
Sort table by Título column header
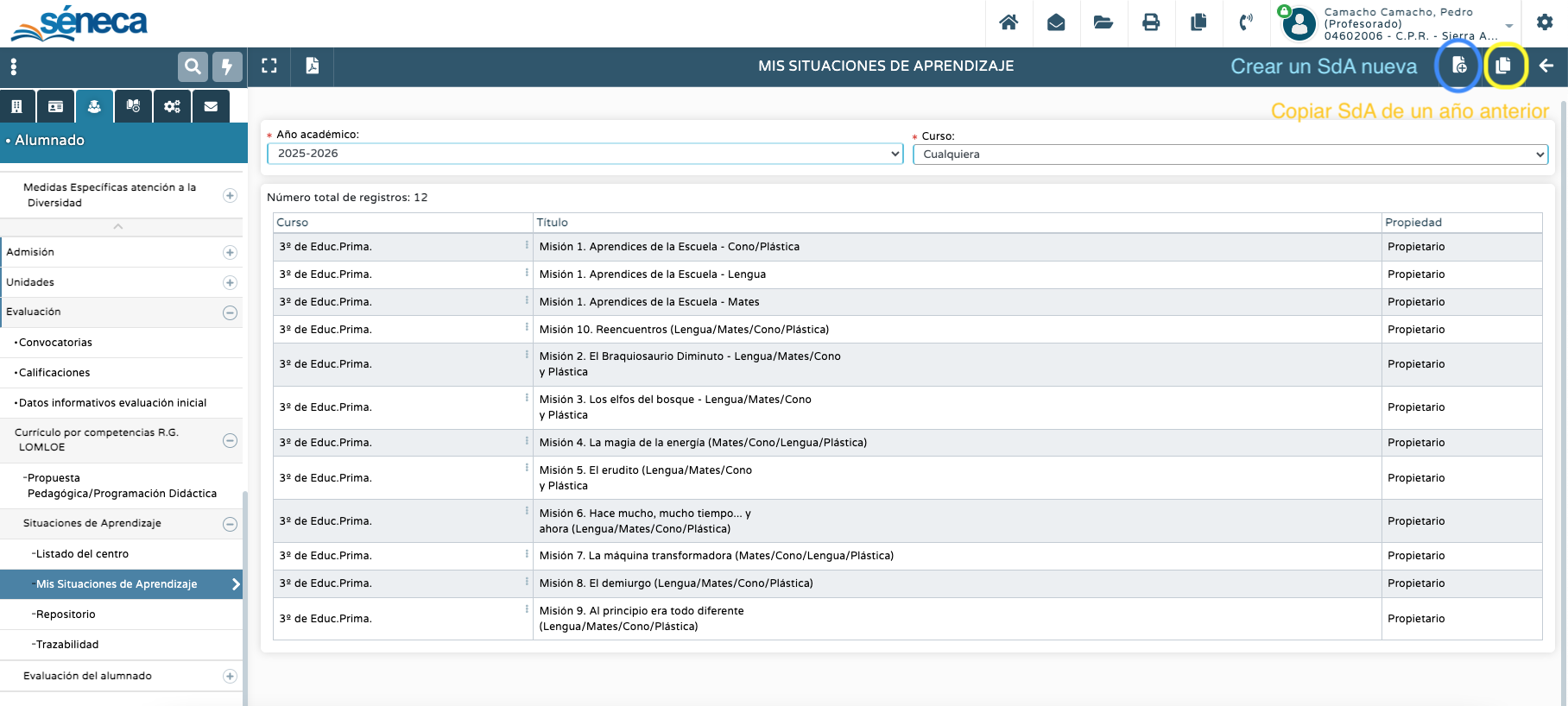(553, 223)
